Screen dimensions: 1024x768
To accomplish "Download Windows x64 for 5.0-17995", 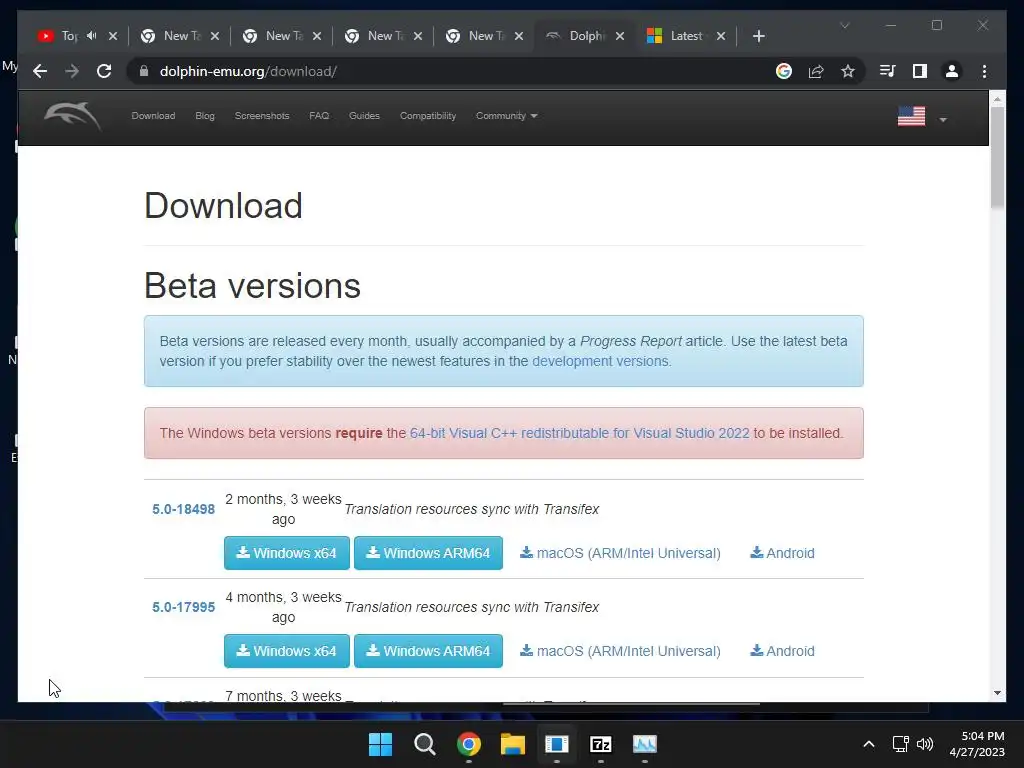I will (x=287, y=651).
